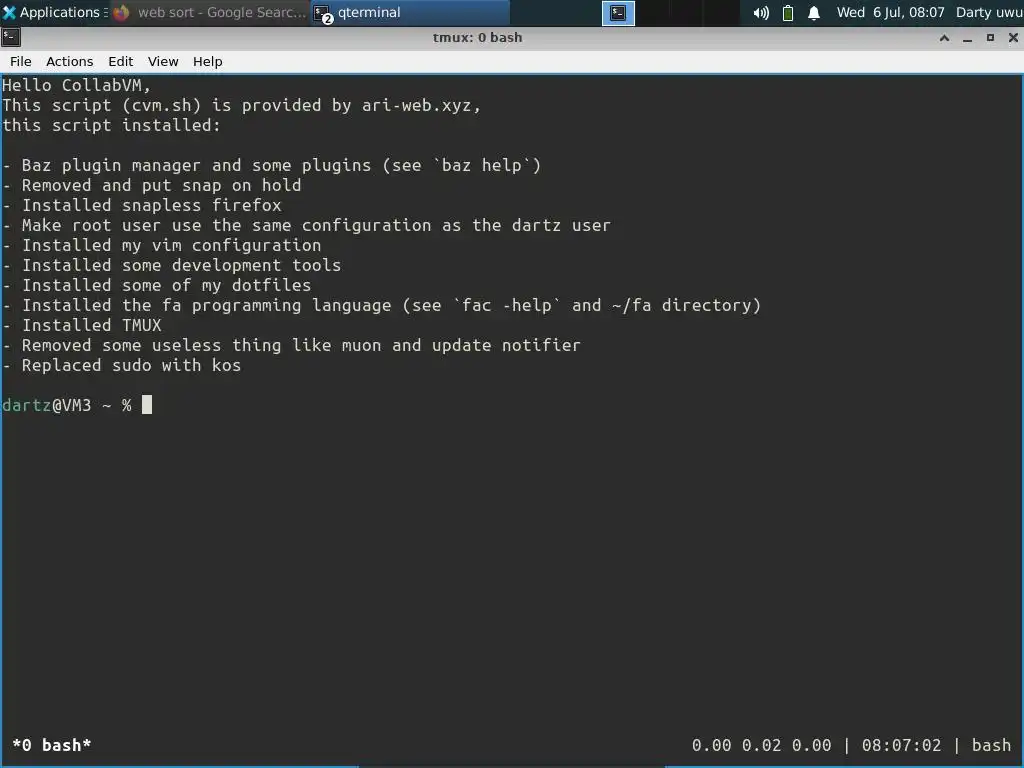
Task: Click the tmux status time 08:07:02
Action: click(901, 745)
